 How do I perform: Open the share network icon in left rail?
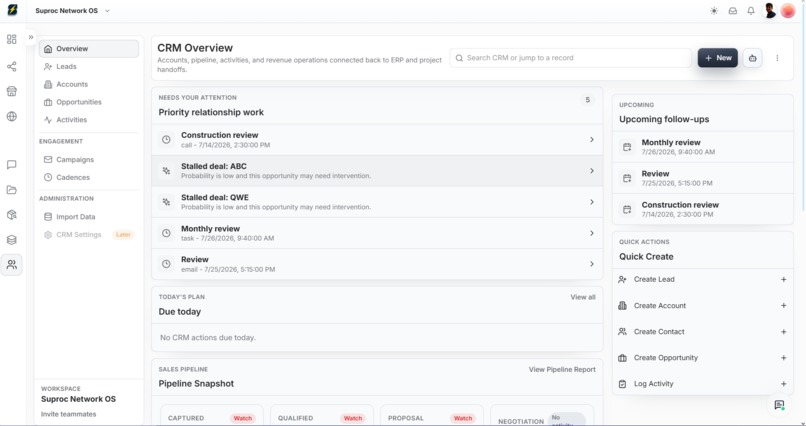(11, 66)
